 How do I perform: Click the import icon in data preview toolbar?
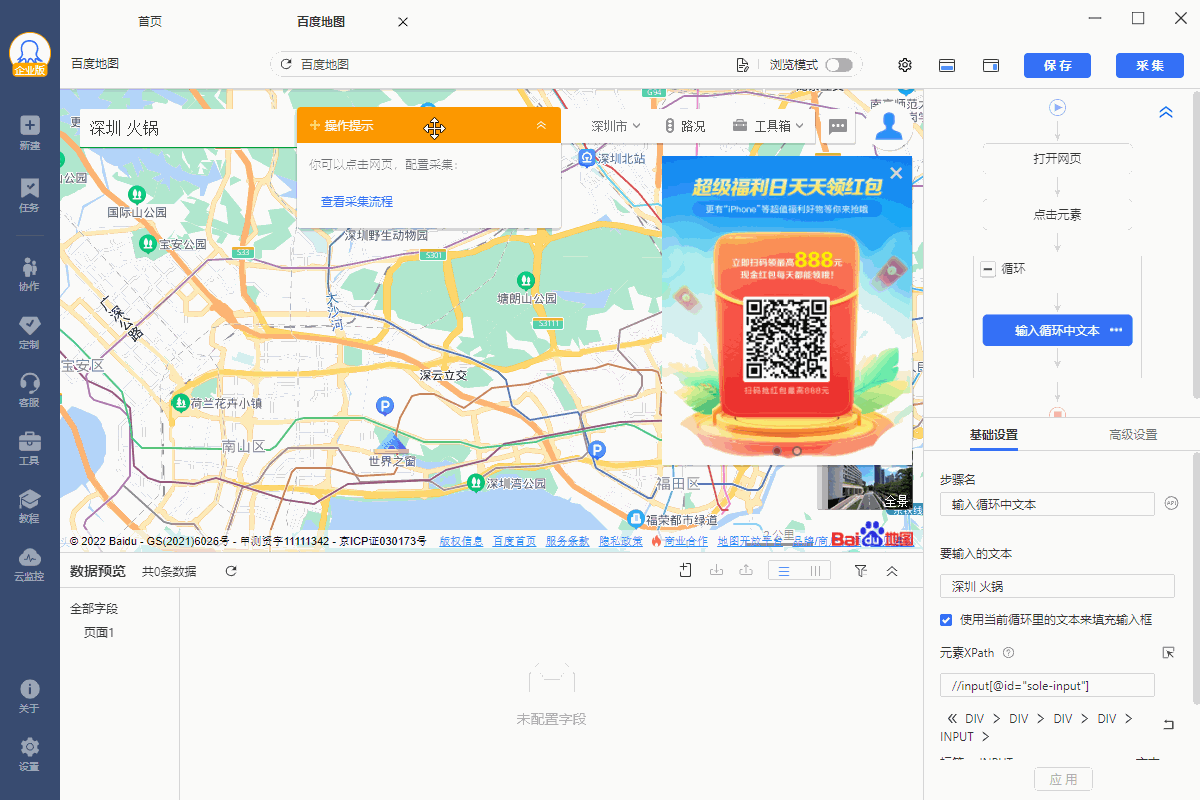point(716,571)
